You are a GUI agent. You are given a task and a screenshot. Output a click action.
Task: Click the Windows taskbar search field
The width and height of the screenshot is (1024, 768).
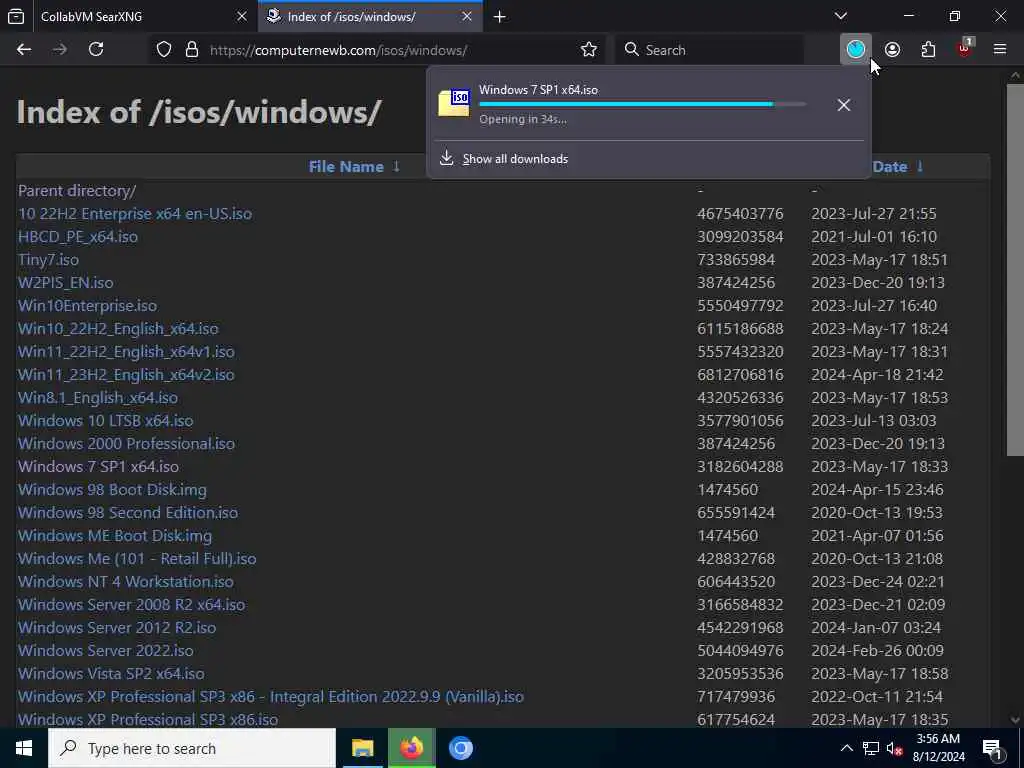coord(192,748)
